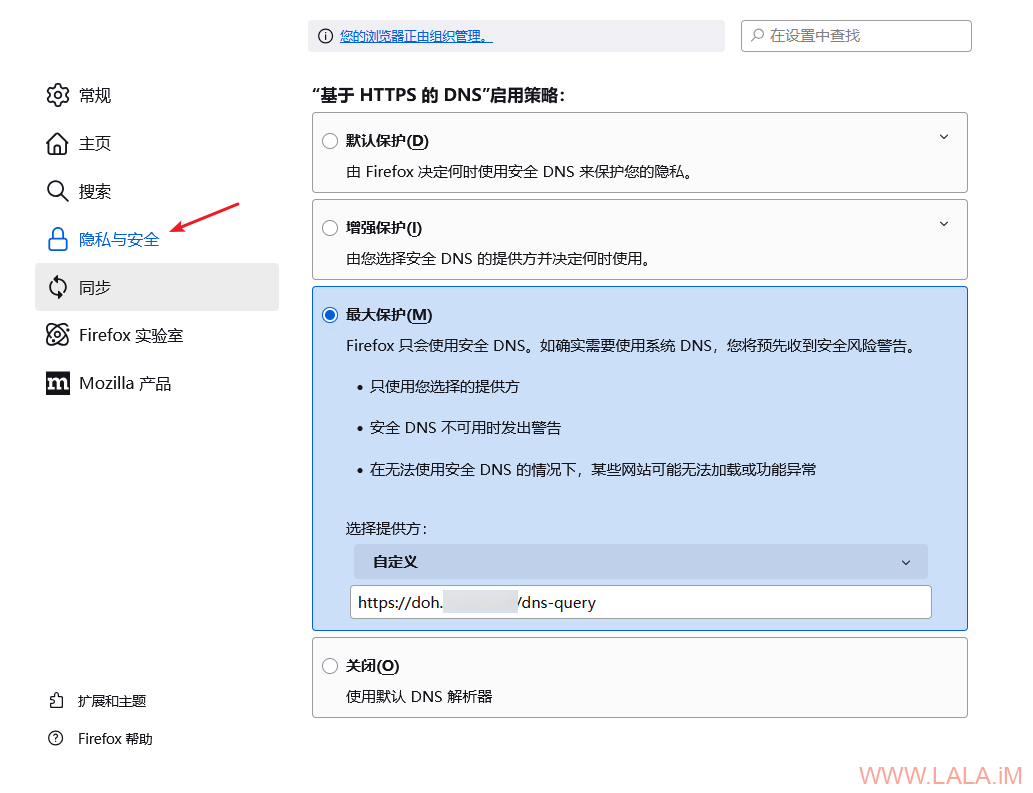
Task: Click the “基于 HTTPS 的 DNS”启用策略 heading
Action: coord(439,96)
